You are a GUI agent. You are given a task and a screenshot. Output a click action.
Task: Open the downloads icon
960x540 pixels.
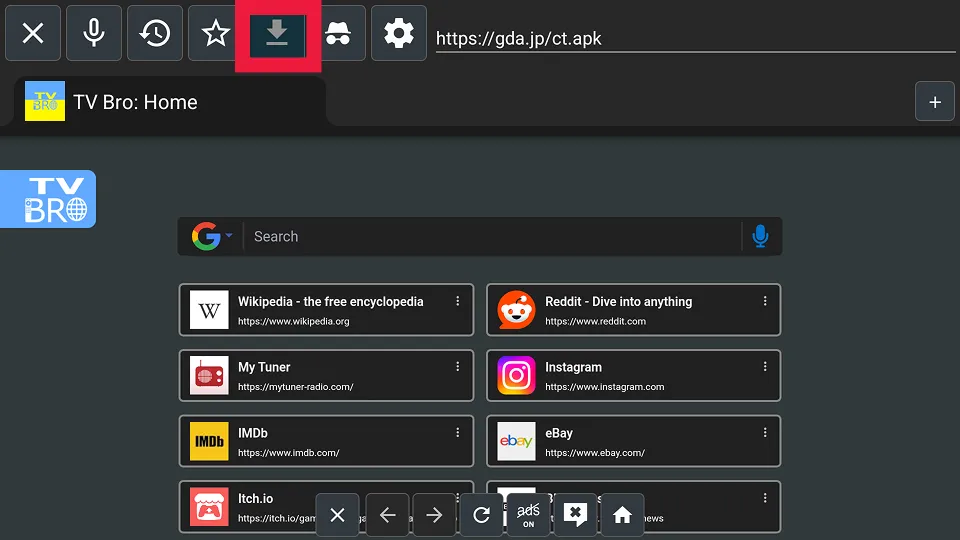click(277, 35)
